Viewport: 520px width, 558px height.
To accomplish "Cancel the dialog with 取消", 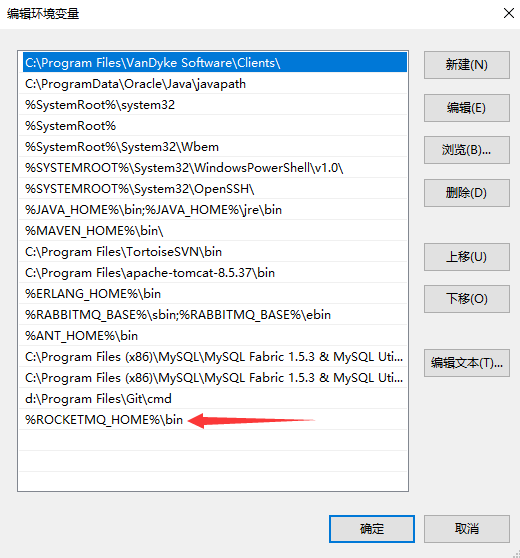I will 467,529.
